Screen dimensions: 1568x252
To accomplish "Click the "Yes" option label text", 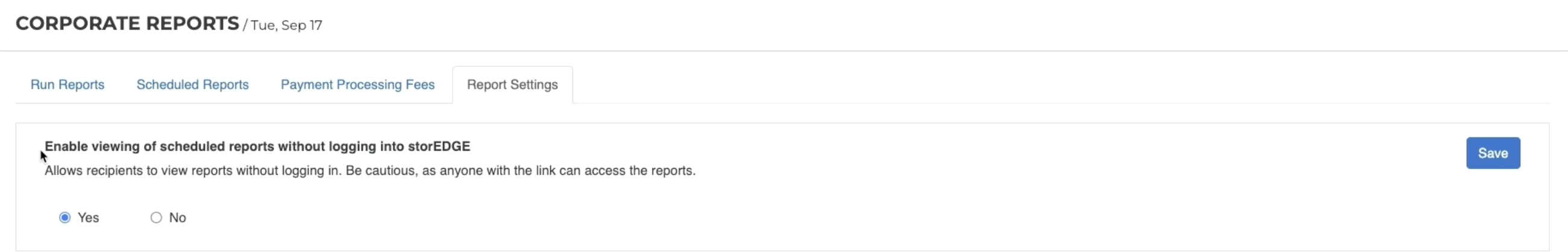I will point(88,218).
